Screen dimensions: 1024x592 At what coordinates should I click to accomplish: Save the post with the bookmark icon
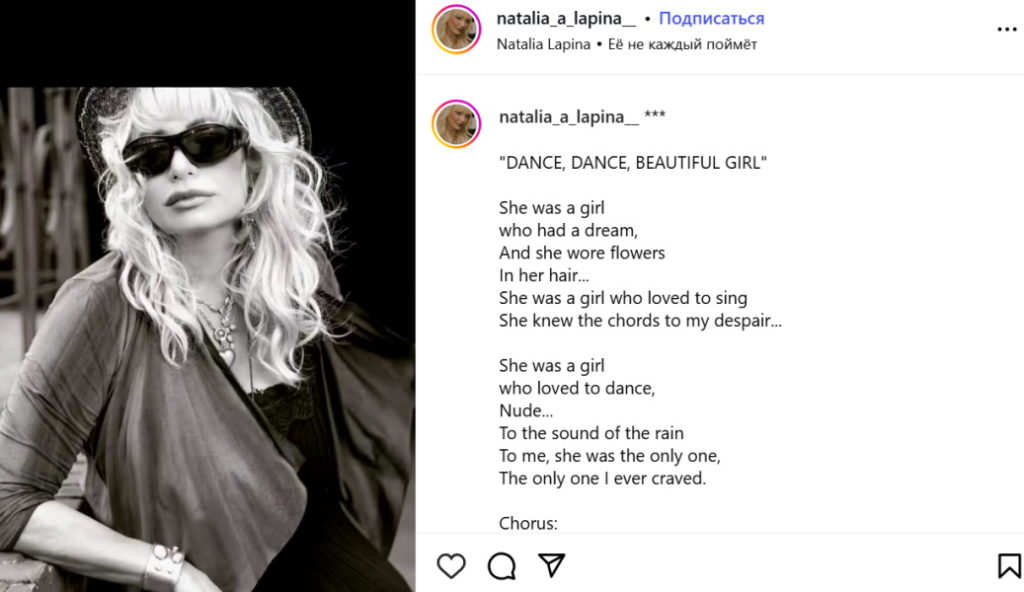click(1009, 566)
